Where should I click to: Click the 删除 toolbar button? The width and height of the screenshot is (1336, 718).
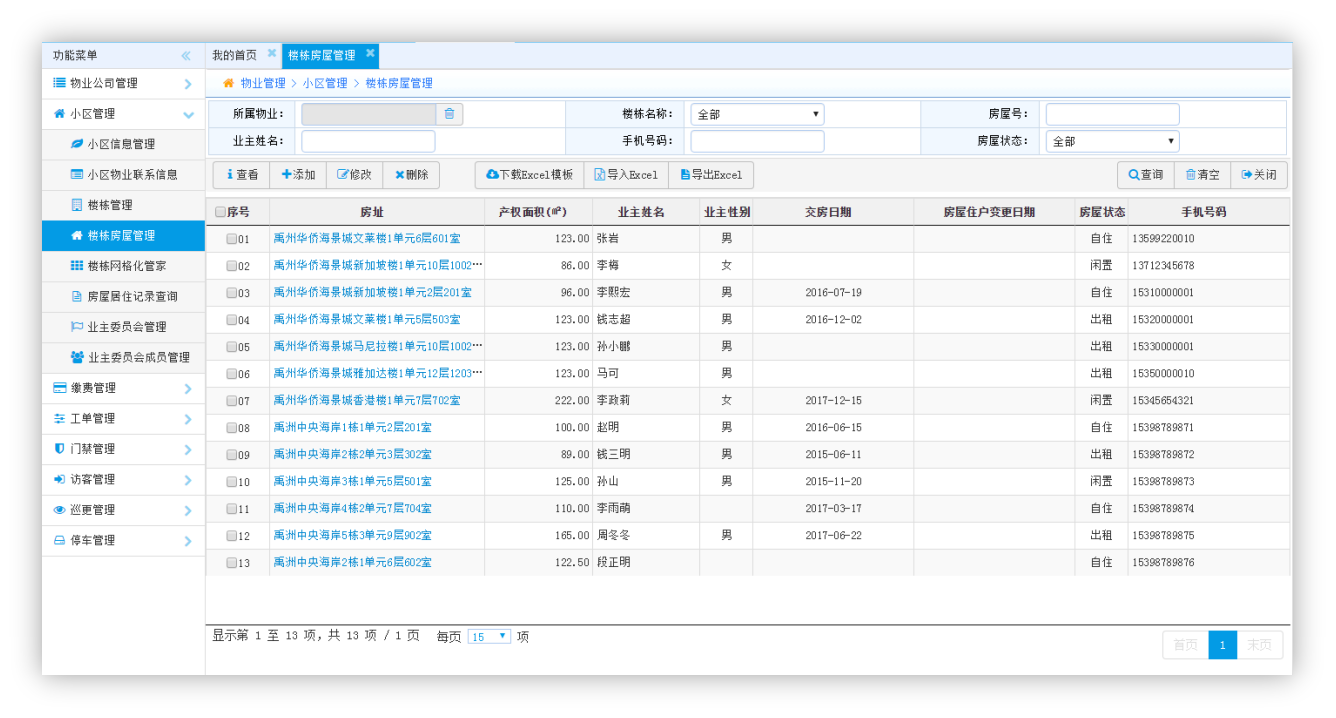410,175
